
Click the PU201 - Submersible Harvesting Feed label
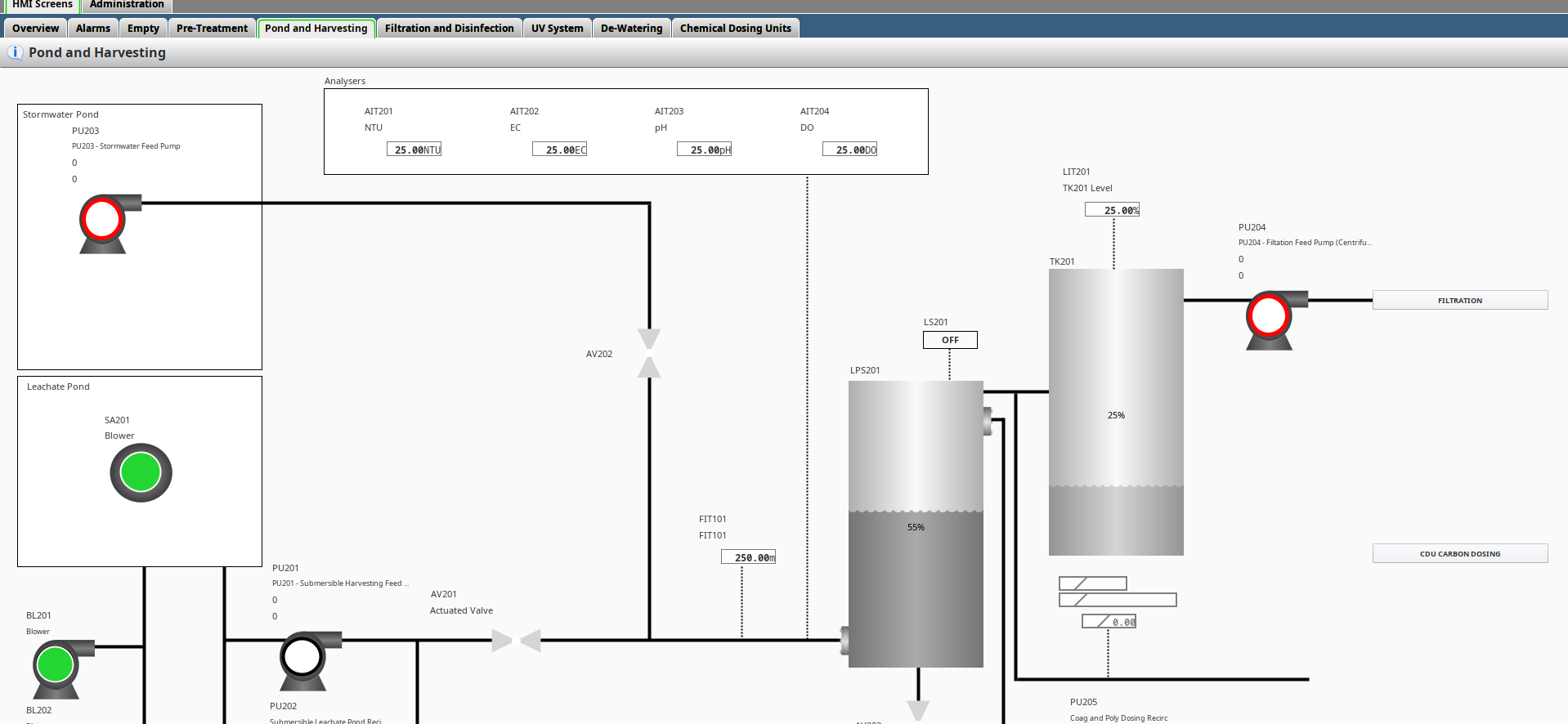(x=340, y=583)
